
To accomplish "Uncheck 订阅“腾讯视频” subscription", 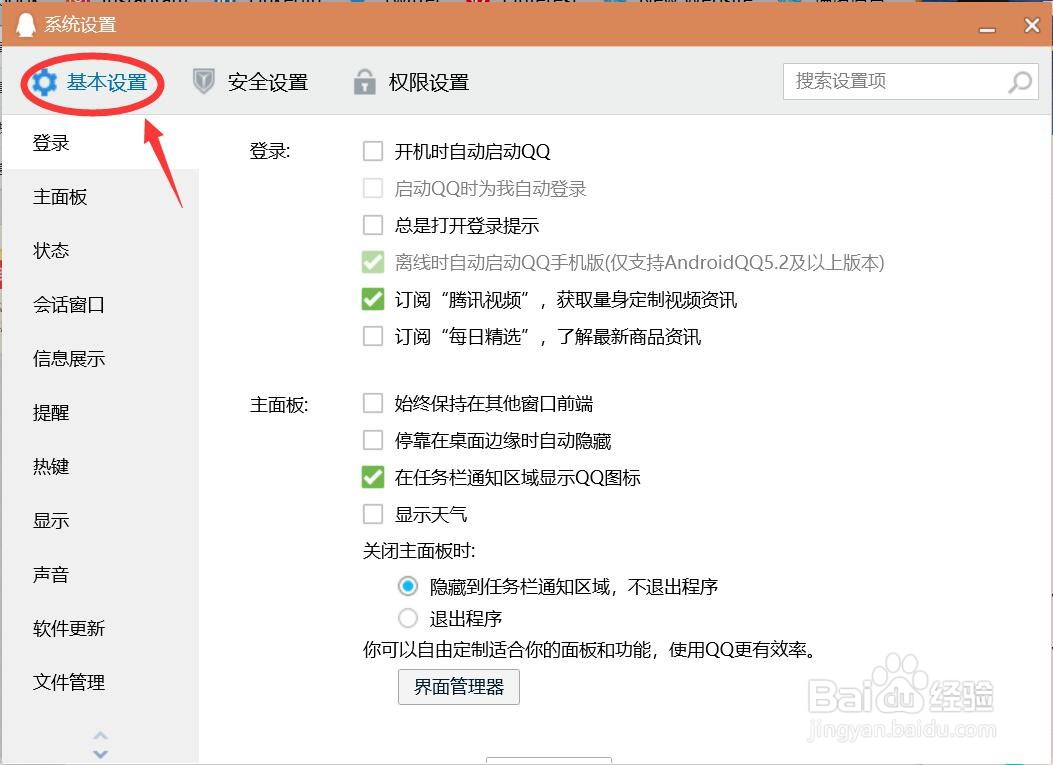I will [373, 299].
